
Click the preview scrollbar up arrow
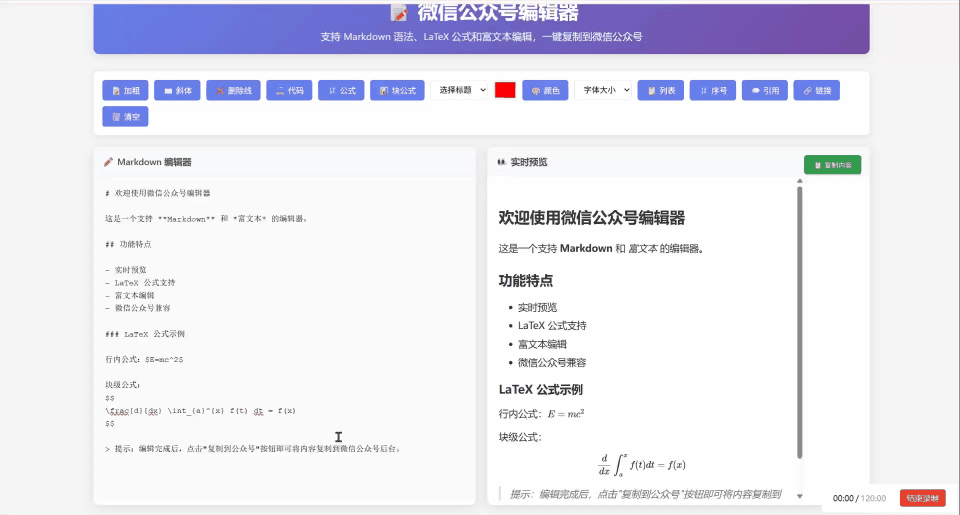tap(800, 181)
